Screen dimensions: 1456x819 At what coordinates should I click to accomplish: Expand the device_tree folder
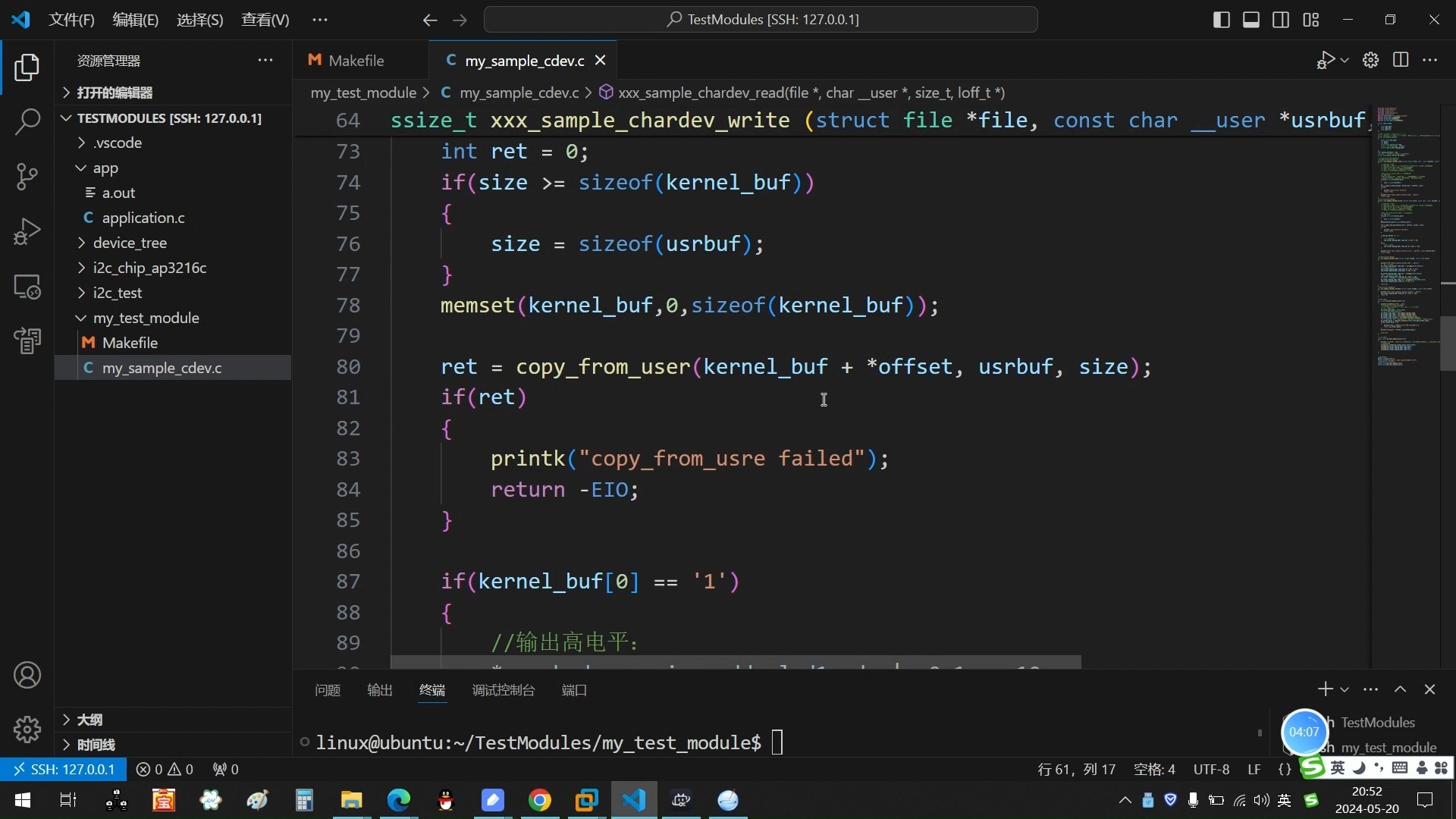point(173,243)
